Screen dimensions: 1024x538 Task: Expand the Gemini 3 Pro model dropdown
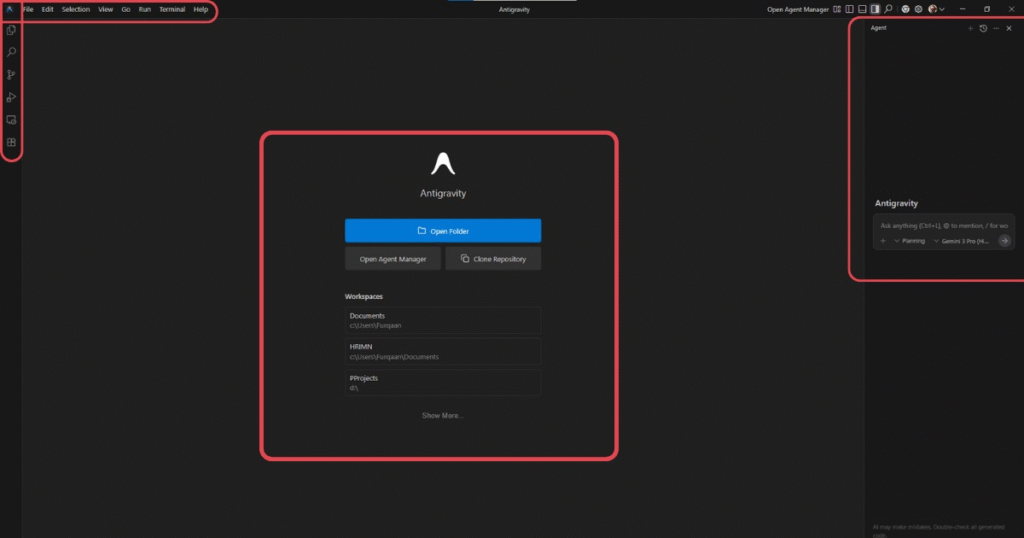(961, 241)
